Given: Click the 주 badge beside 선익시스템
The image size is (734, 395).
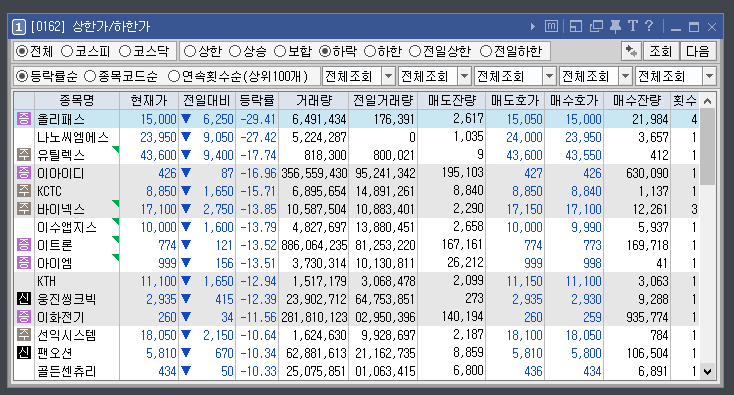Looking at the screenshot, I should [23, 334].
